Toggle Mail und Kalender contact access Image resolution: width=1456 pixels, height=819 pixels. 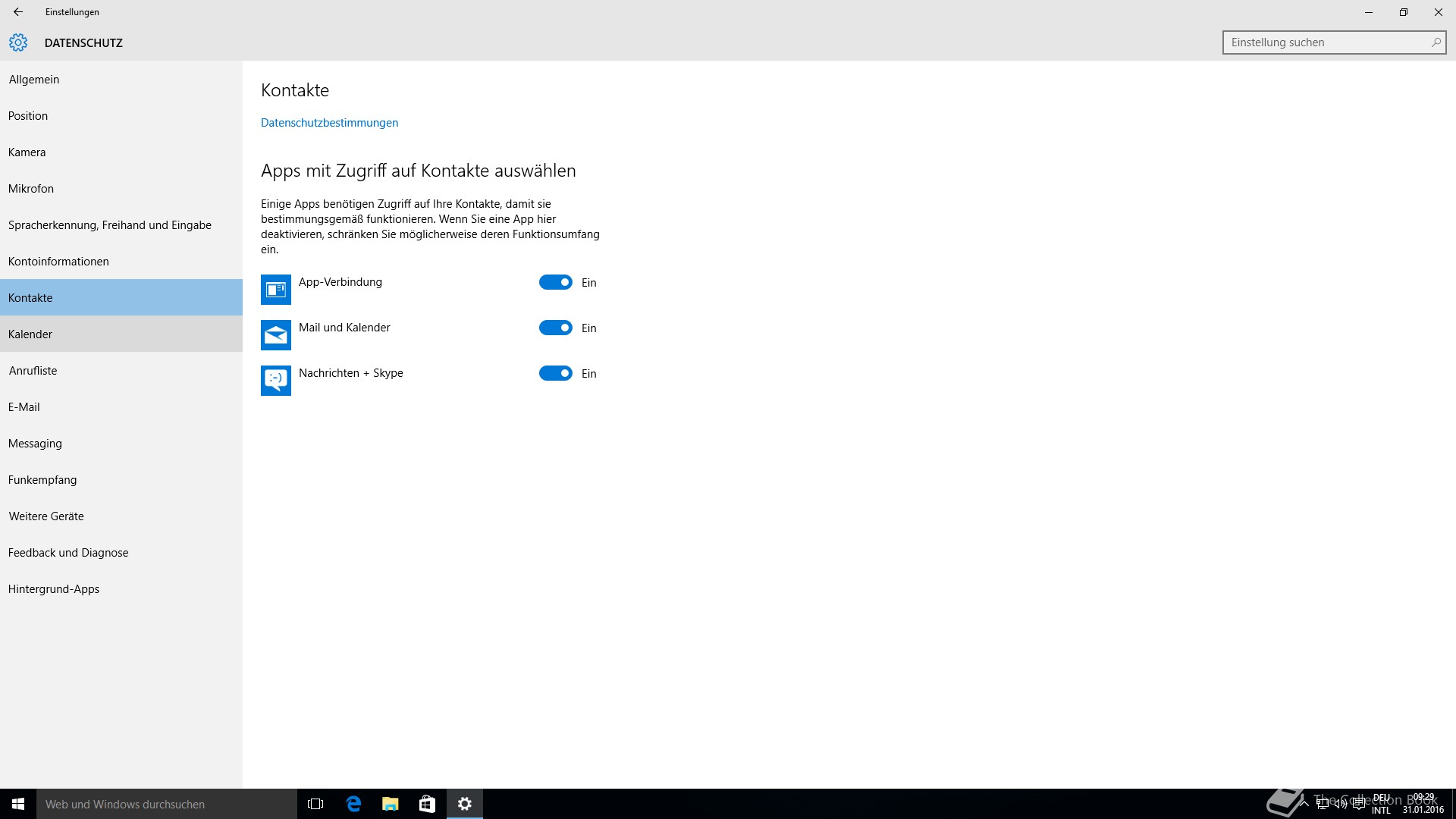pyautogui.click(x=556, y=328)
